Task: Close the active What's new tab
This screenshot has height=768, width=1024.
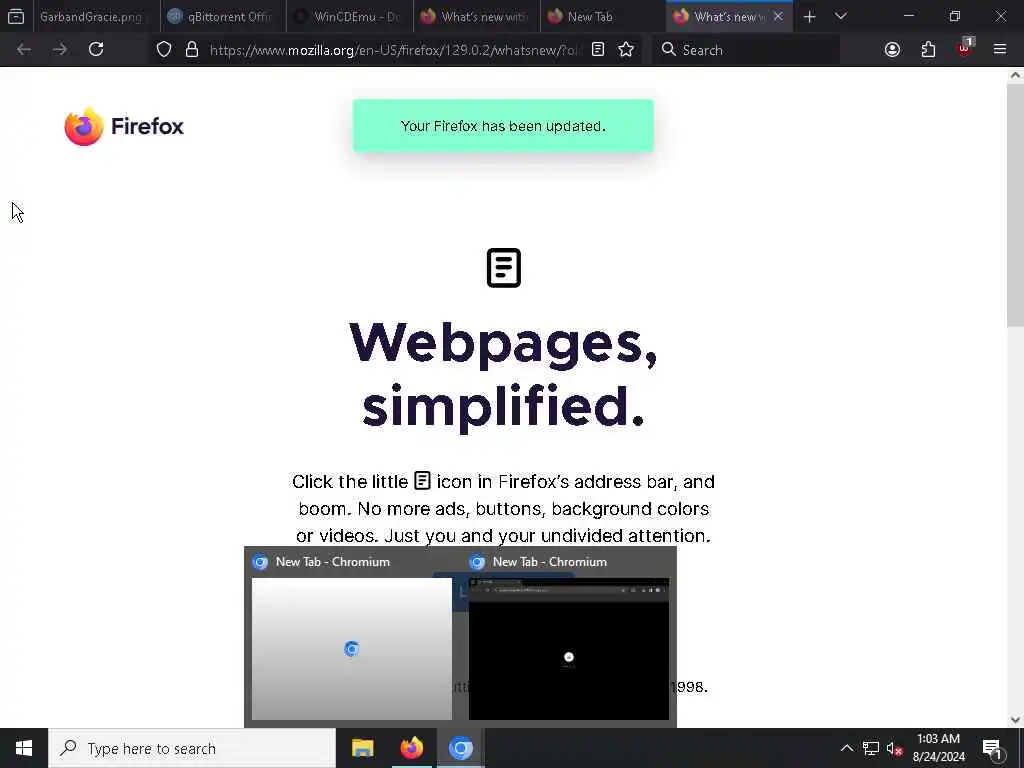Action: point(778,16)
